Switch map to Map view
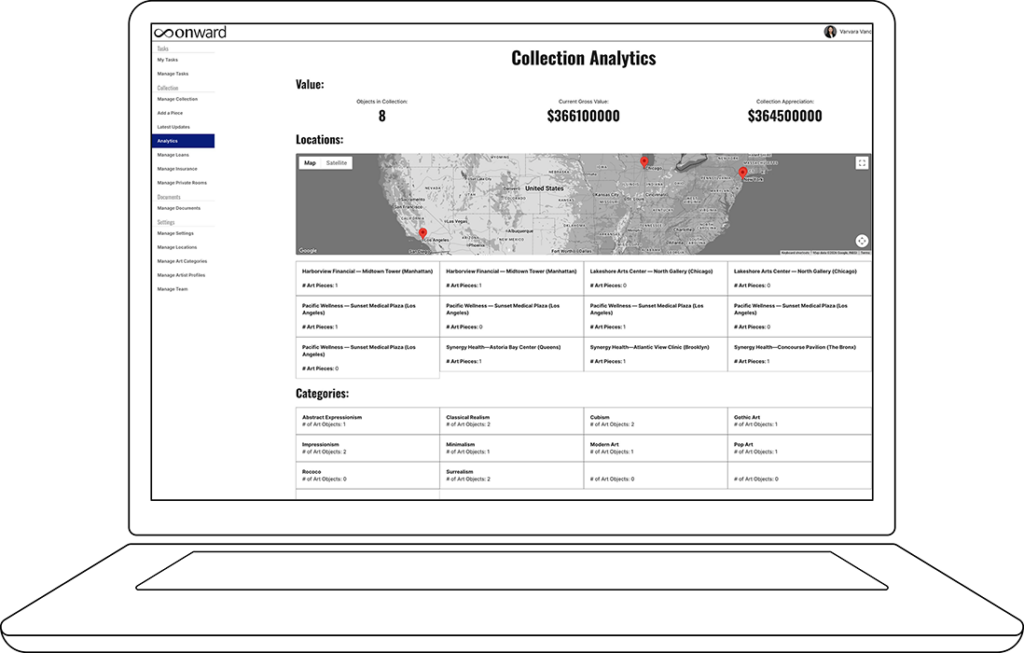Image resolution: width=1024 pixels, height=653 pixels. [x=310, y=163]
